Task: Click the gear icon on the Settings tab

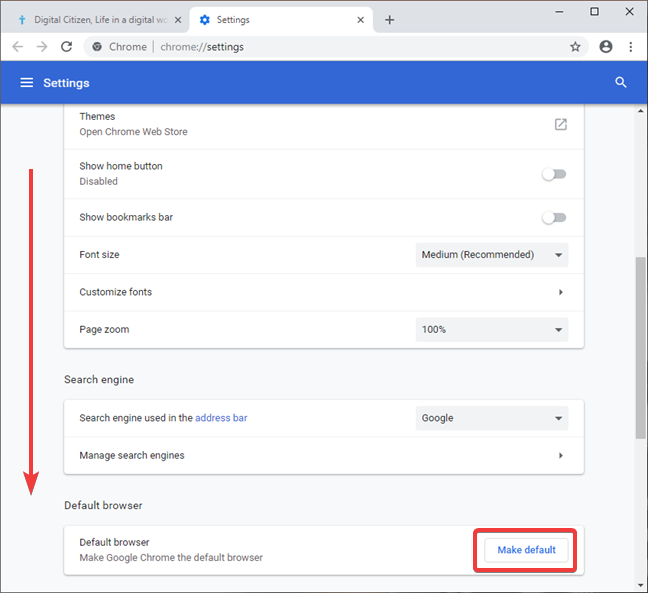Action: point(205,20)
